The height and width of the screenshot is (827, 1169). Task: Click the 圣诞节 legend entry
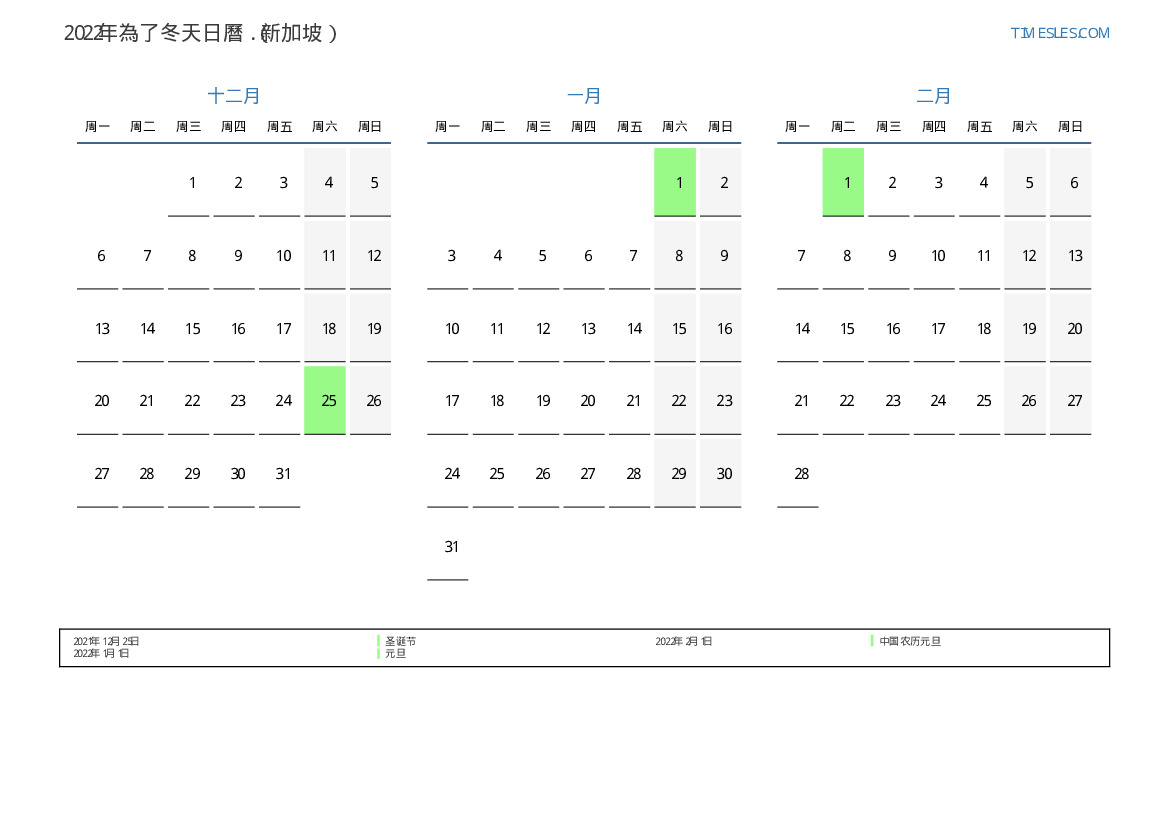[x=400, y=641]
